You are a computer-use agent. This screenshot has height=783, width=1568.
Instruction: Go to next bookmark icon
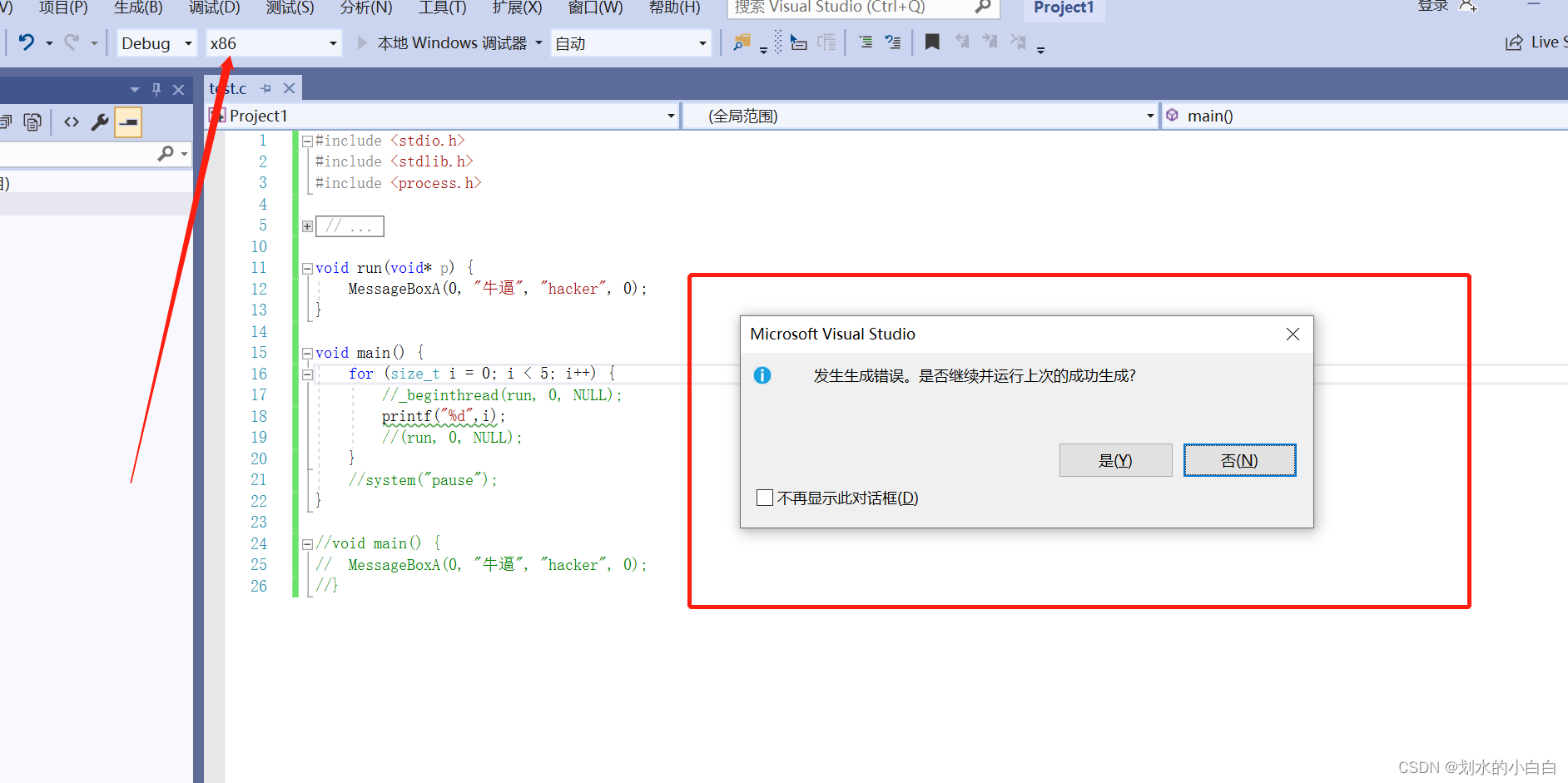990,42
